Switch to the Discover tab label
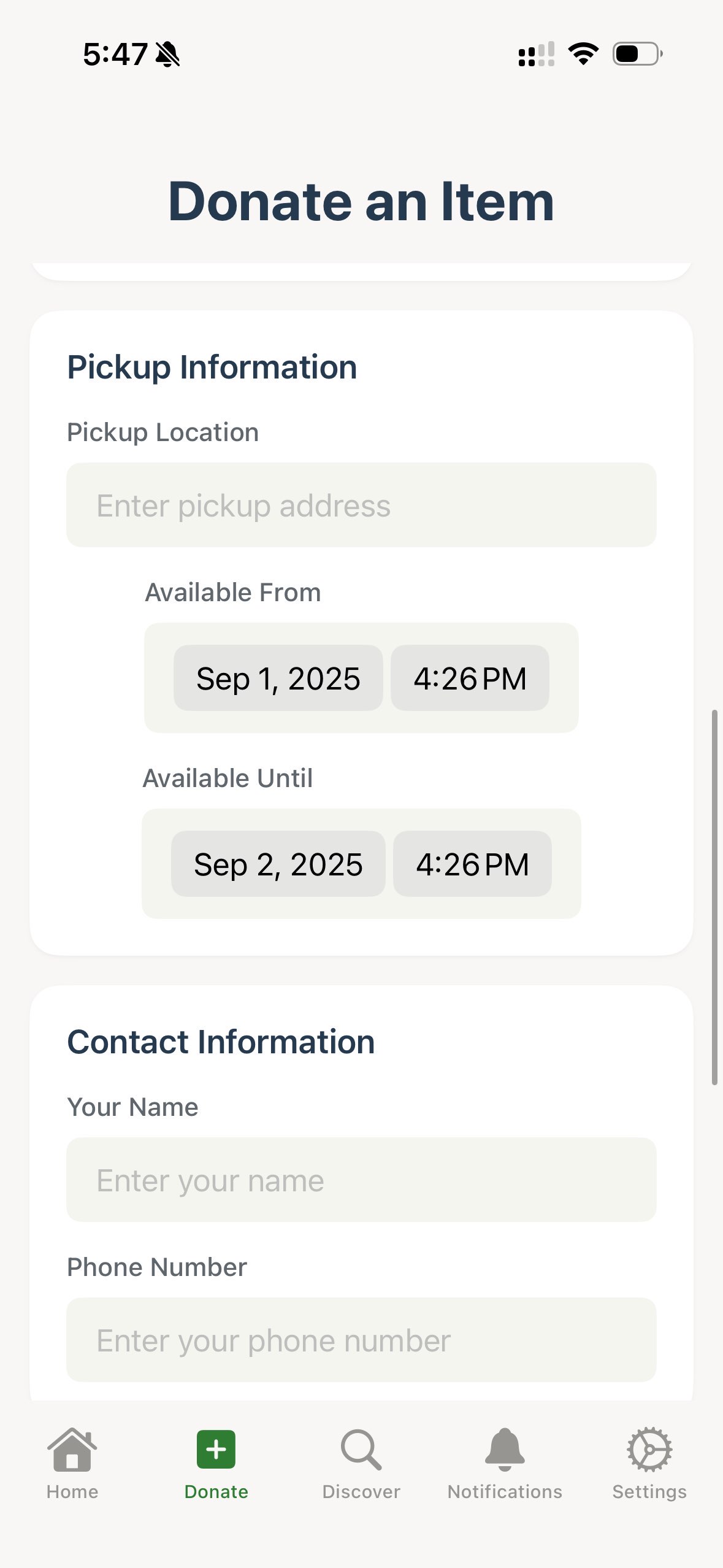The height and width of the screenshot is (1568, 723). 361,1491
